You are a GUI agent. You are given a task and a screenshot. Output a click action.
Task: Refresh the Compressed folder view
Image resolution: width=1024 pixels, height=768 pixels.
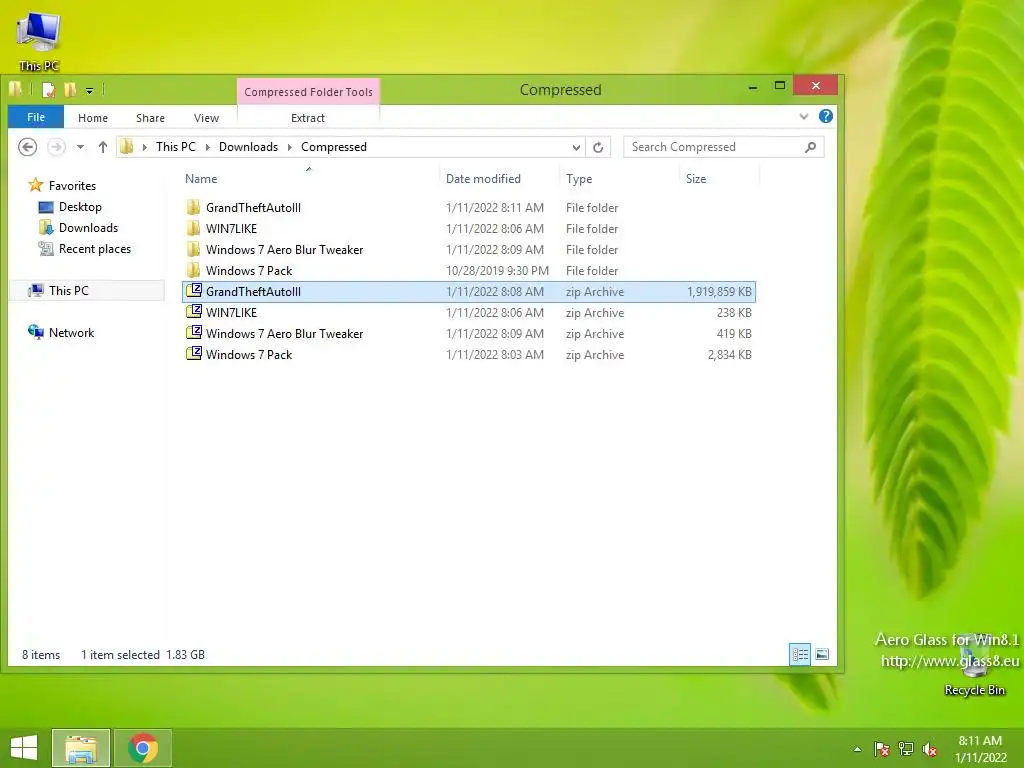(598, 147)
